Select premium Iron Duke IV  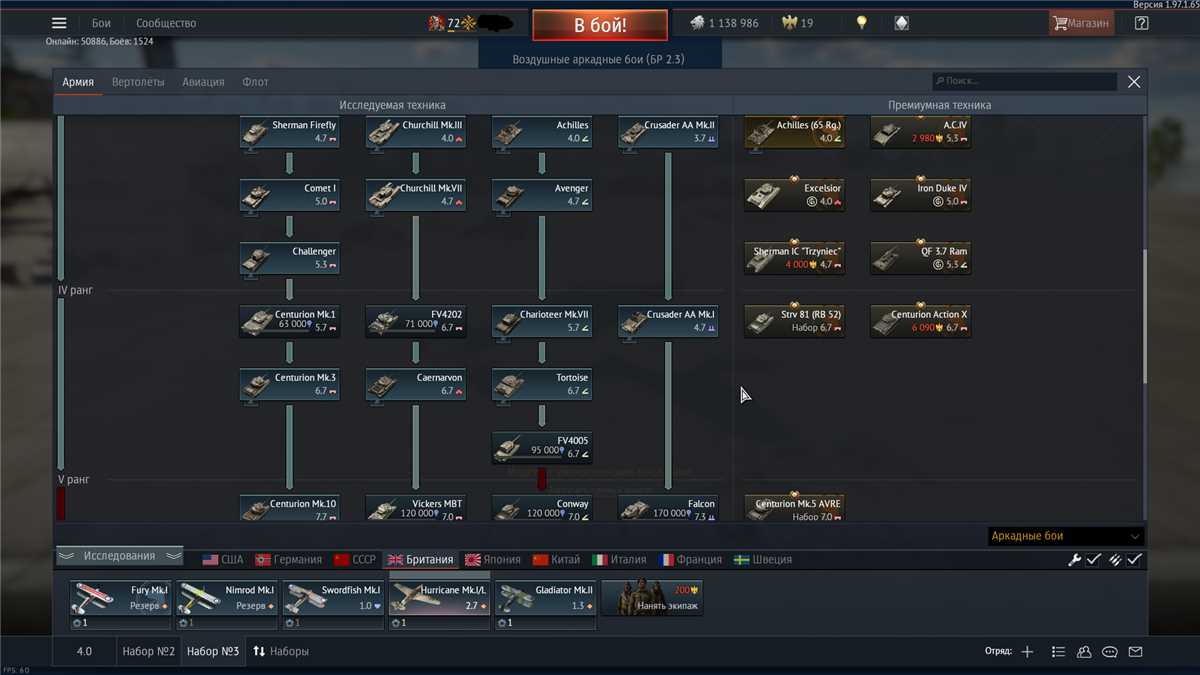coord(921,195)
